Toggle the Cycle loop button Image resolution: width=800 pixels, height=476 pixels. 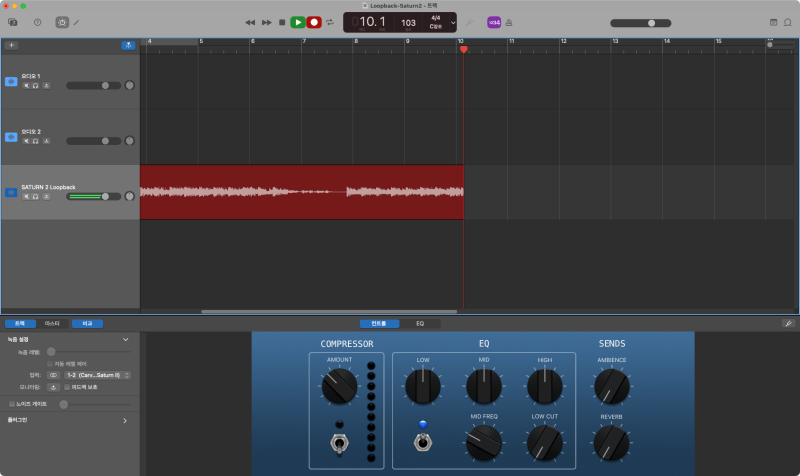click(330, 22)
